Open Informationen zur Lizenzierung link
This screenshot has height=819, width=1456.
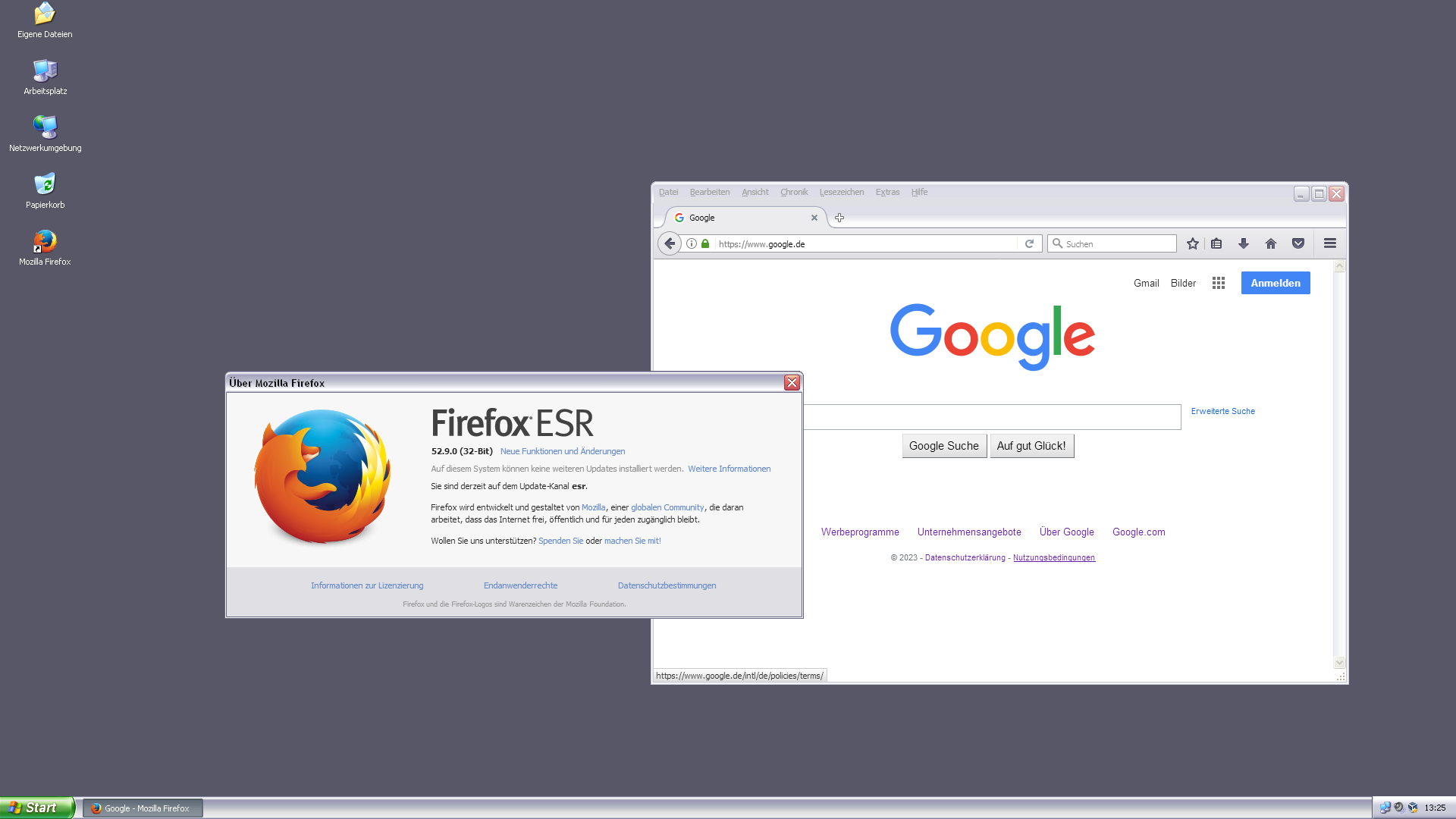pos(367,585)
